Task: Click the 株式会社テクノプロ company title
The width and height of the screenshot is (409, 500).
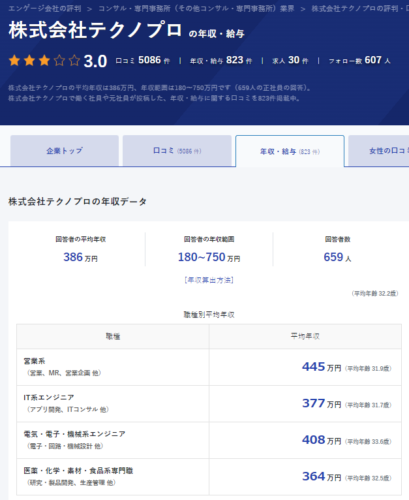Action: 95,30
